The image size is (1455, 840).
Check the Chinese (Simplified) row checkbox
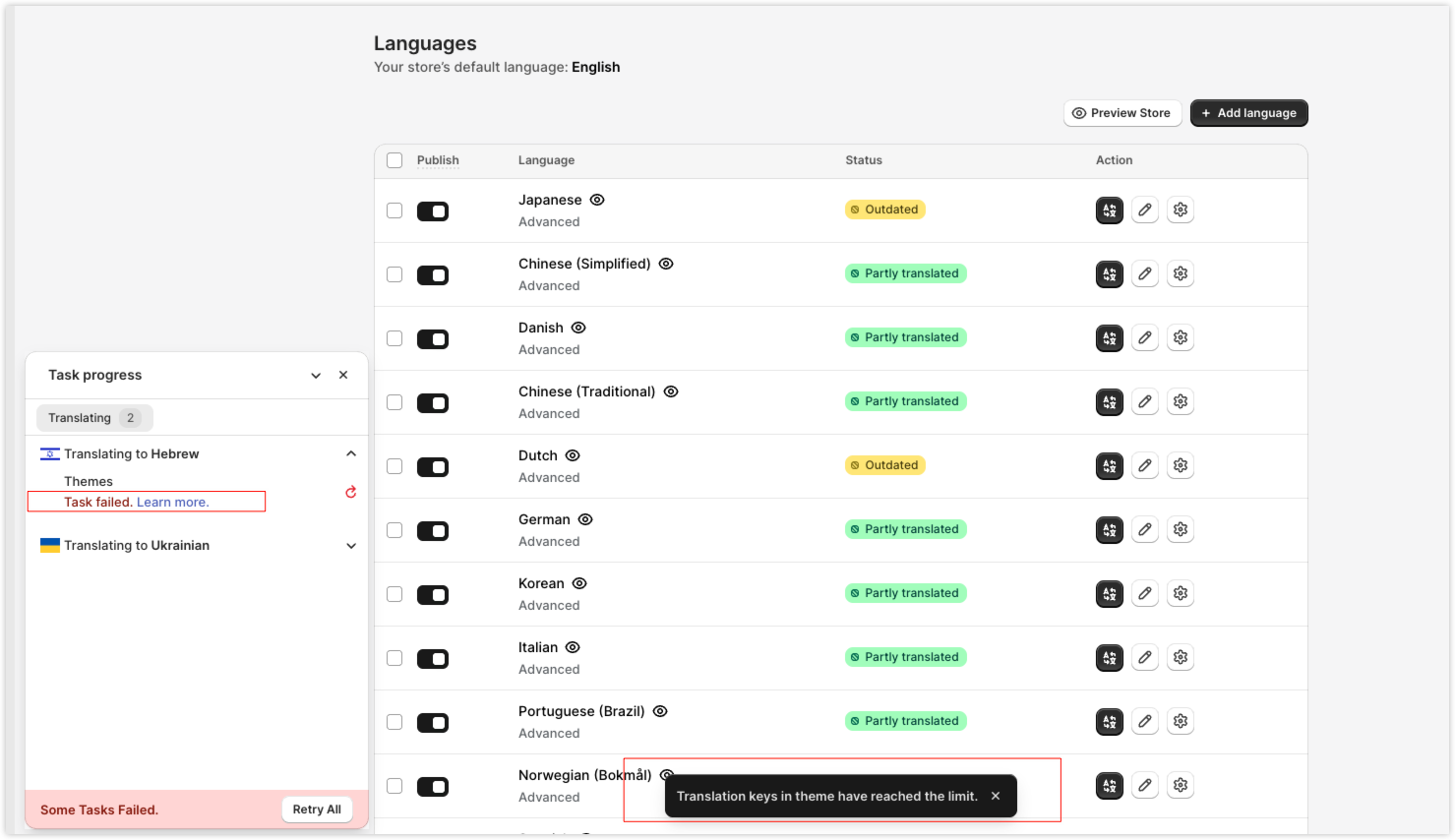click(x=394, y=274)
